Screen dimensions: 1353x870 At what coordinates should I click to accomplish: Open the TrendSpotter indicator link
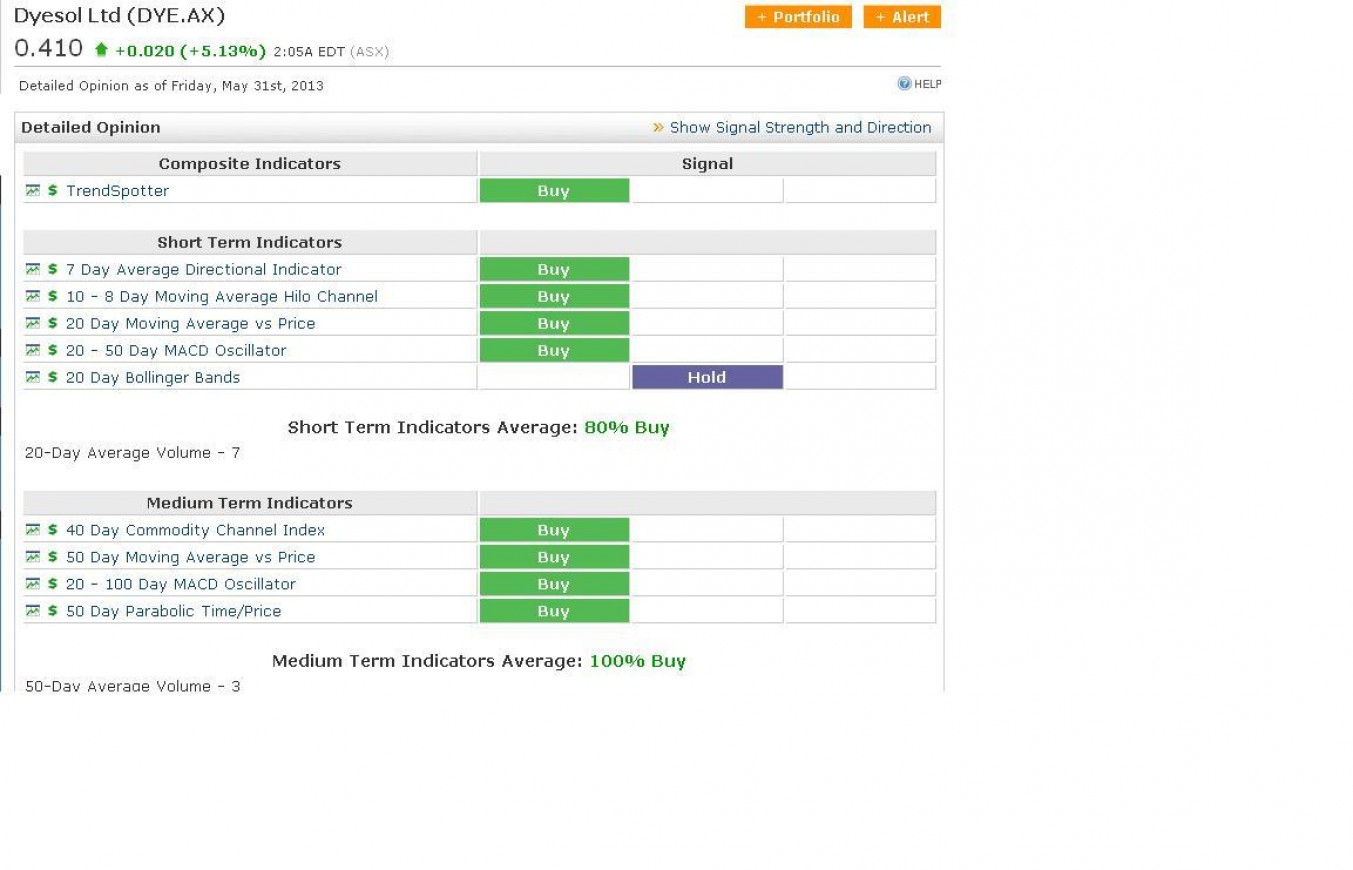click(x=117, y=191)
